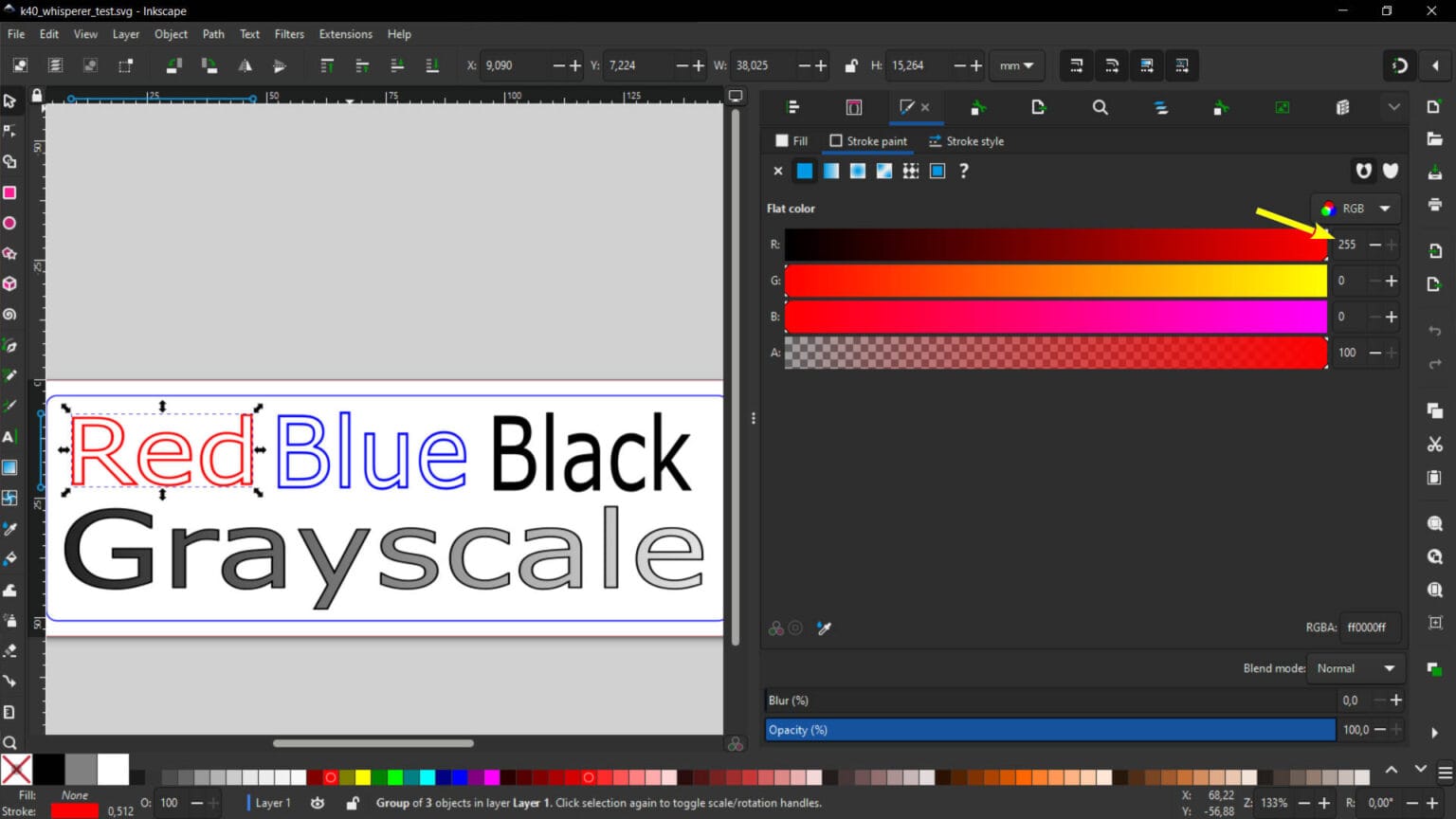Open the Filters menu
The image size is (1456, 819).
click(x=289, y=34)
